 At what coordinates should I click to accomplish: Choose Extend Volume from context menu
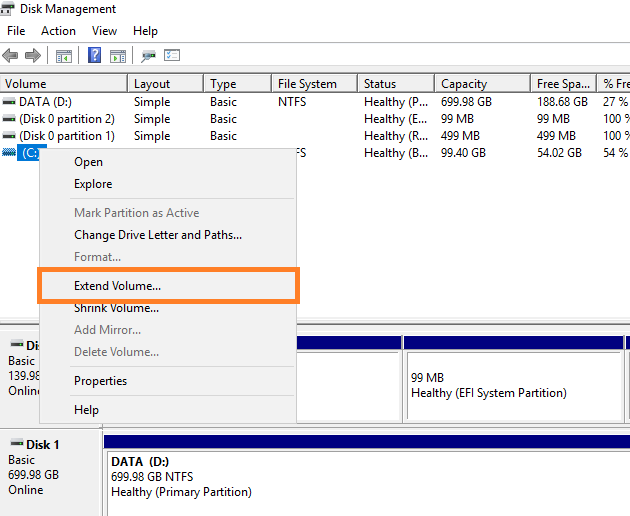coord(117,286)
